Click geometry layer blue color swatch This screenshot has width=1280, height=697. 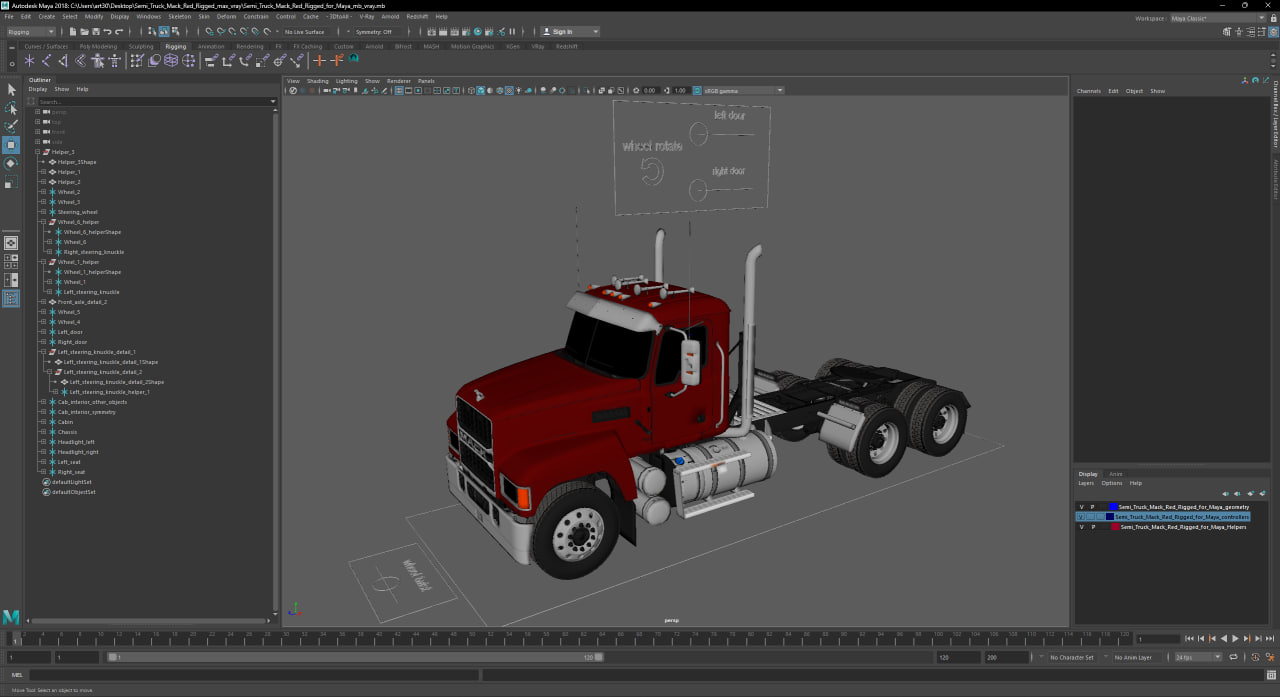click(x=1112, y=507)
